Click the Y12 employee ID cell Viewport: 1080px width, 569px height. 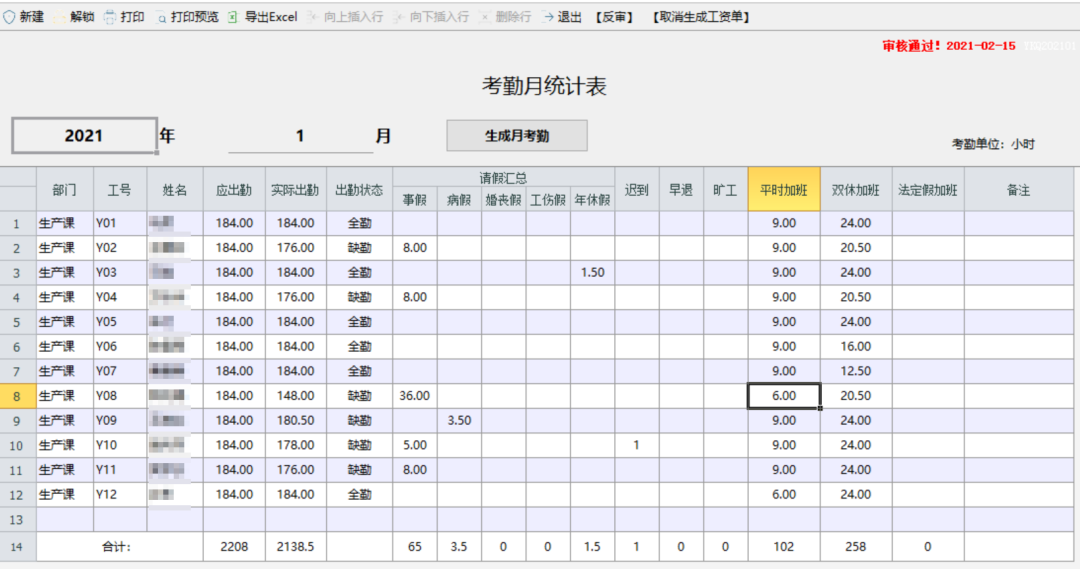click(120, 495)
